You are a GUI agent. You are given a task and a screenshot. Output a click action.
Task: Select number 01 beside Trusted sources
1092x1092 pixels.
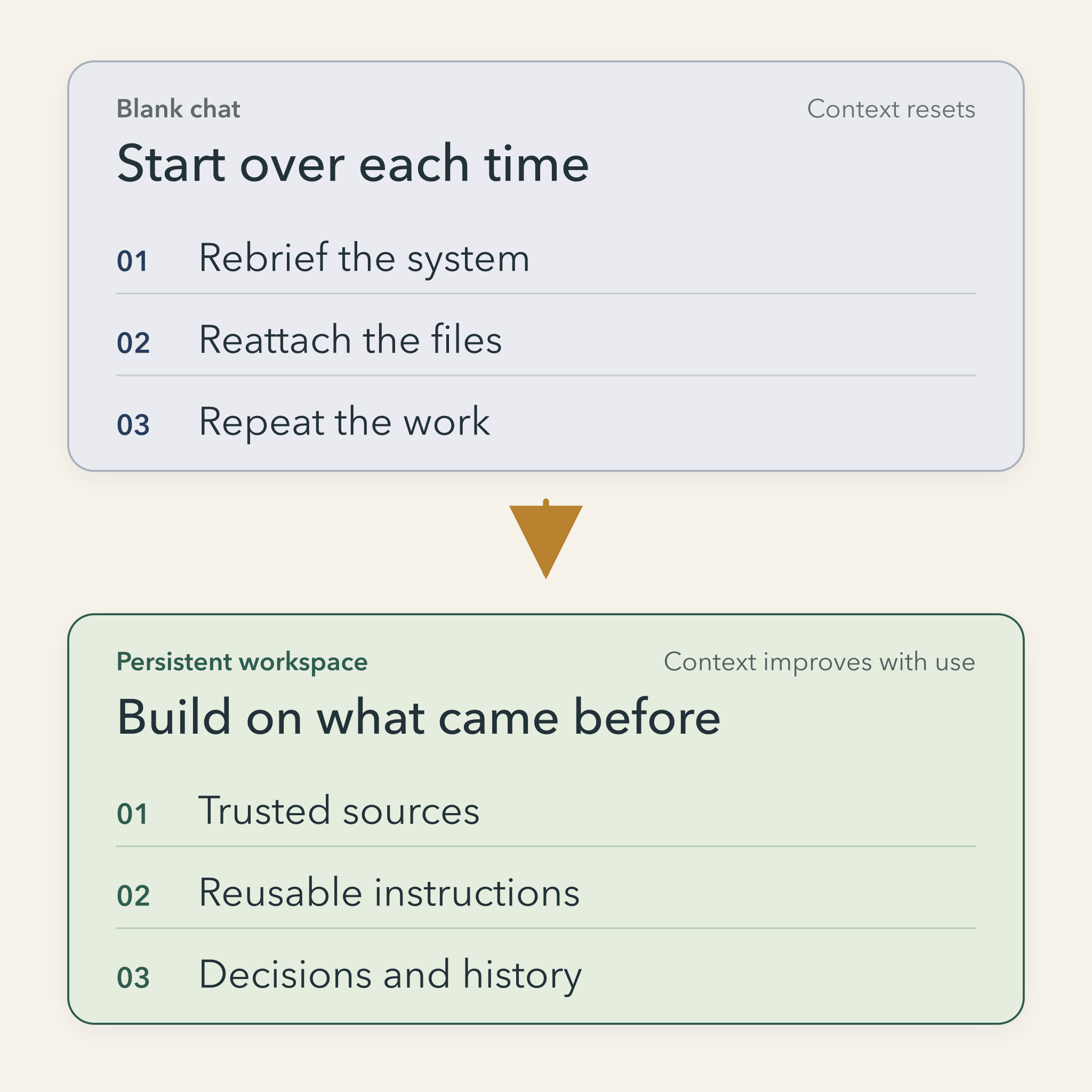click(132, 814)
